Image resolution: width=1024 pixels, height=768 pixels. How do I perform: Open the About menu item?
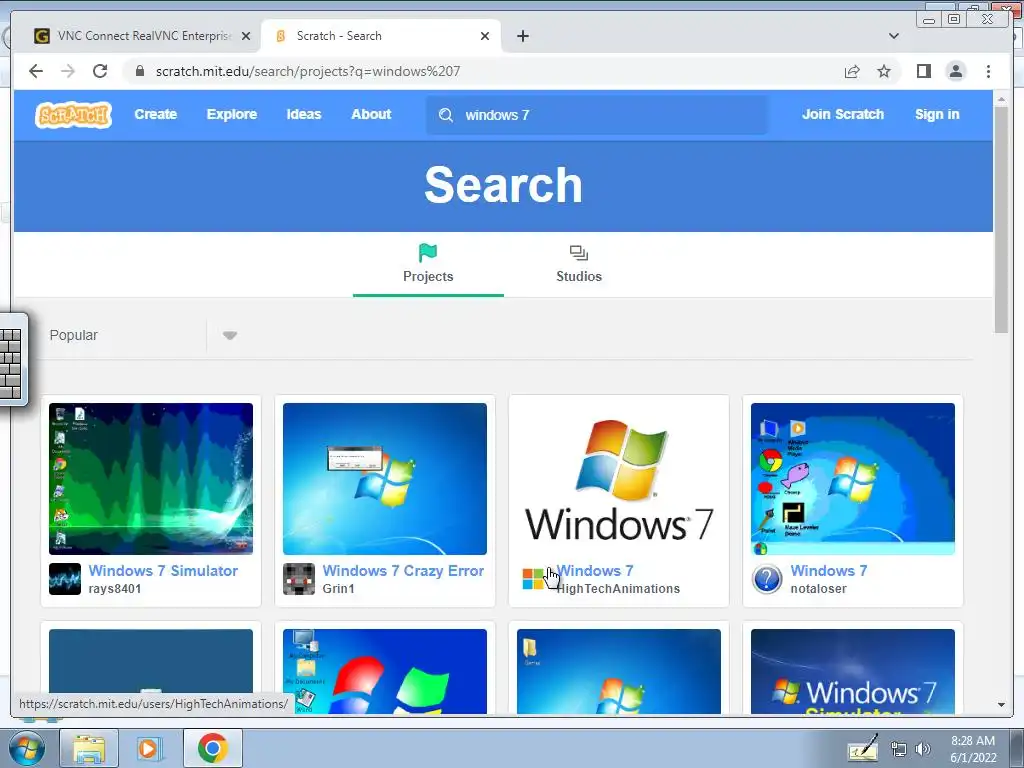coord(371,114)
